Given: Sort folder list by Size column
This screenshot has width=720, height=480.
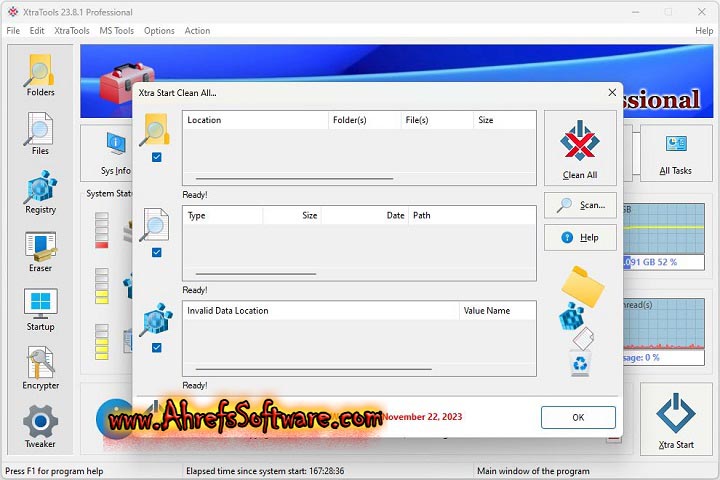Looking at the screenshot, I should click(x=505, y=120).
